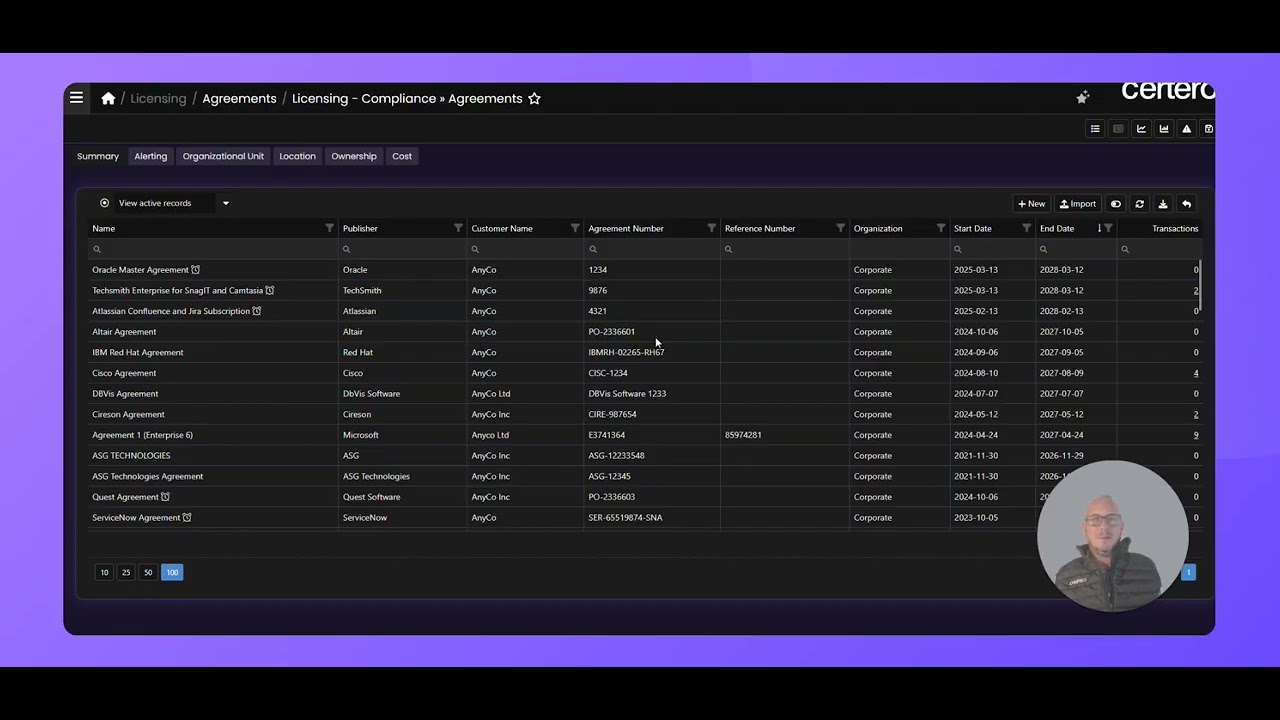This screenshot has height=720, width=1280.
Task: Switch to the Alerting tab
Action: (151, 156)
